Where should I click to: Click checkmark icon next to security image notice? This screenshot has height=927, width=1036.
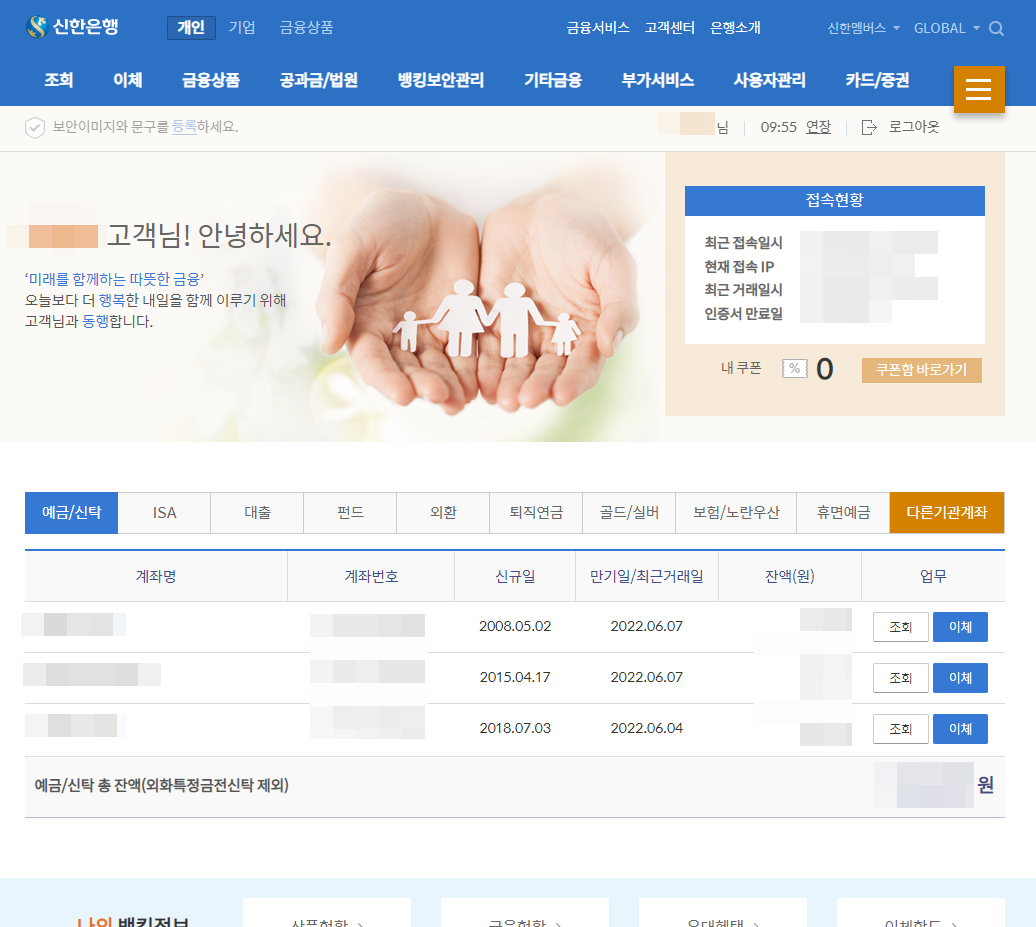(x=36, y=127)
